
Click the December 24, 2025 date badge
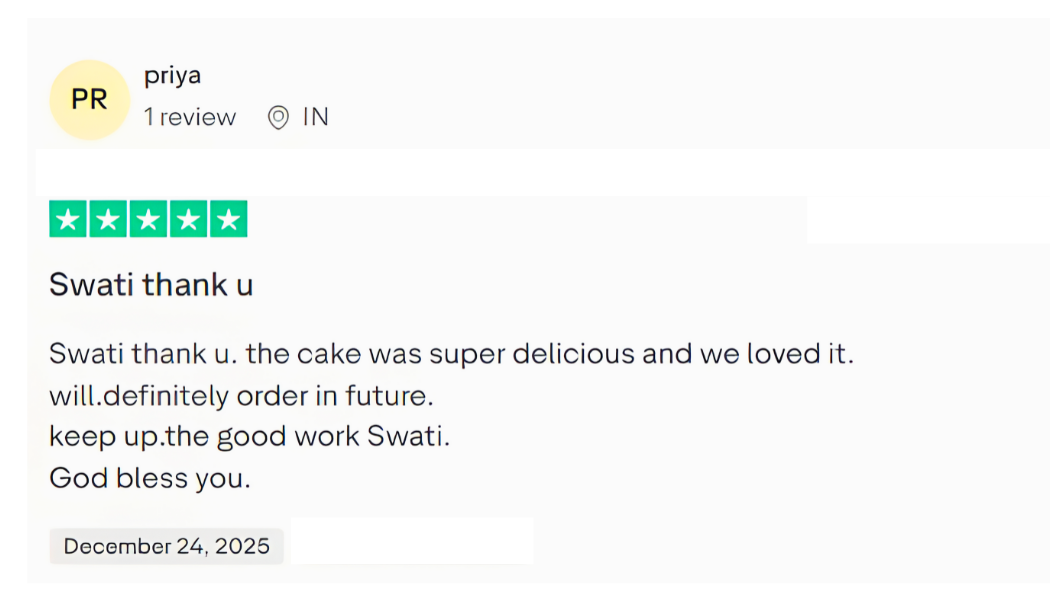166,546
